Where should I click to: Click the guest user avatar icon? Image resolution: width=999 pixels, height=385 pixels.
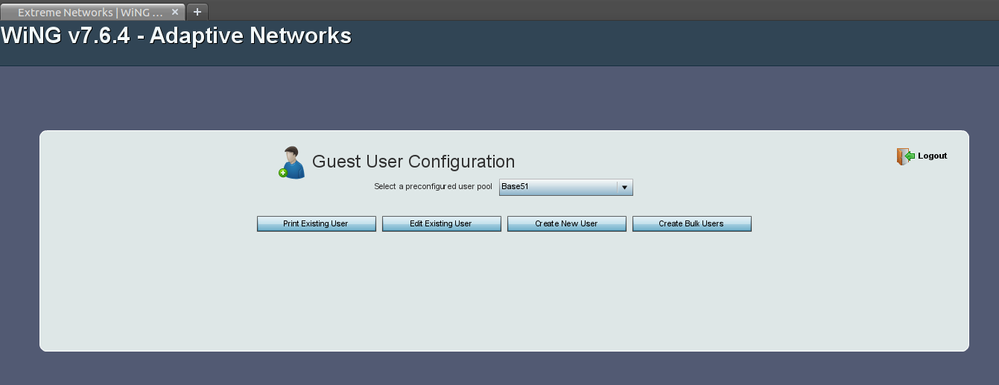click(292, 163)
